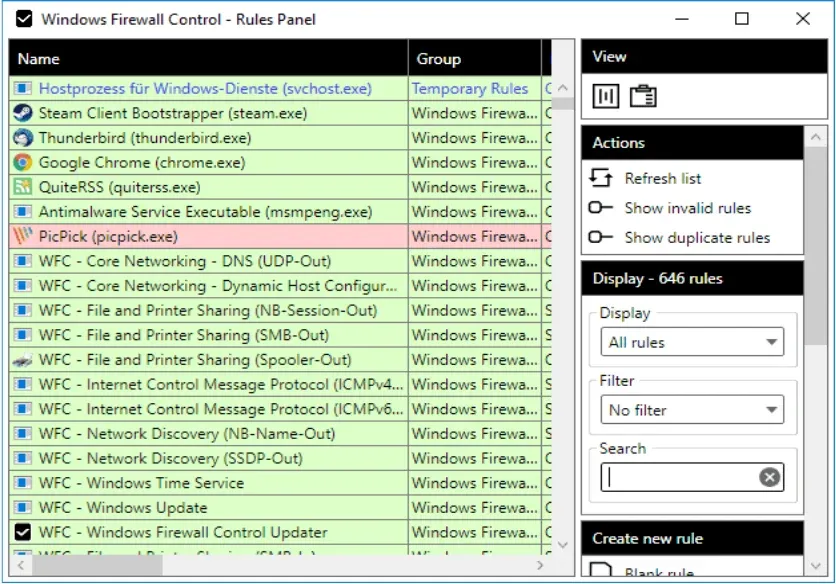Image resolution: width=836 pixels, height=584 pixels.
Task: Sort by the Group column header
Action: coord(475,58)
